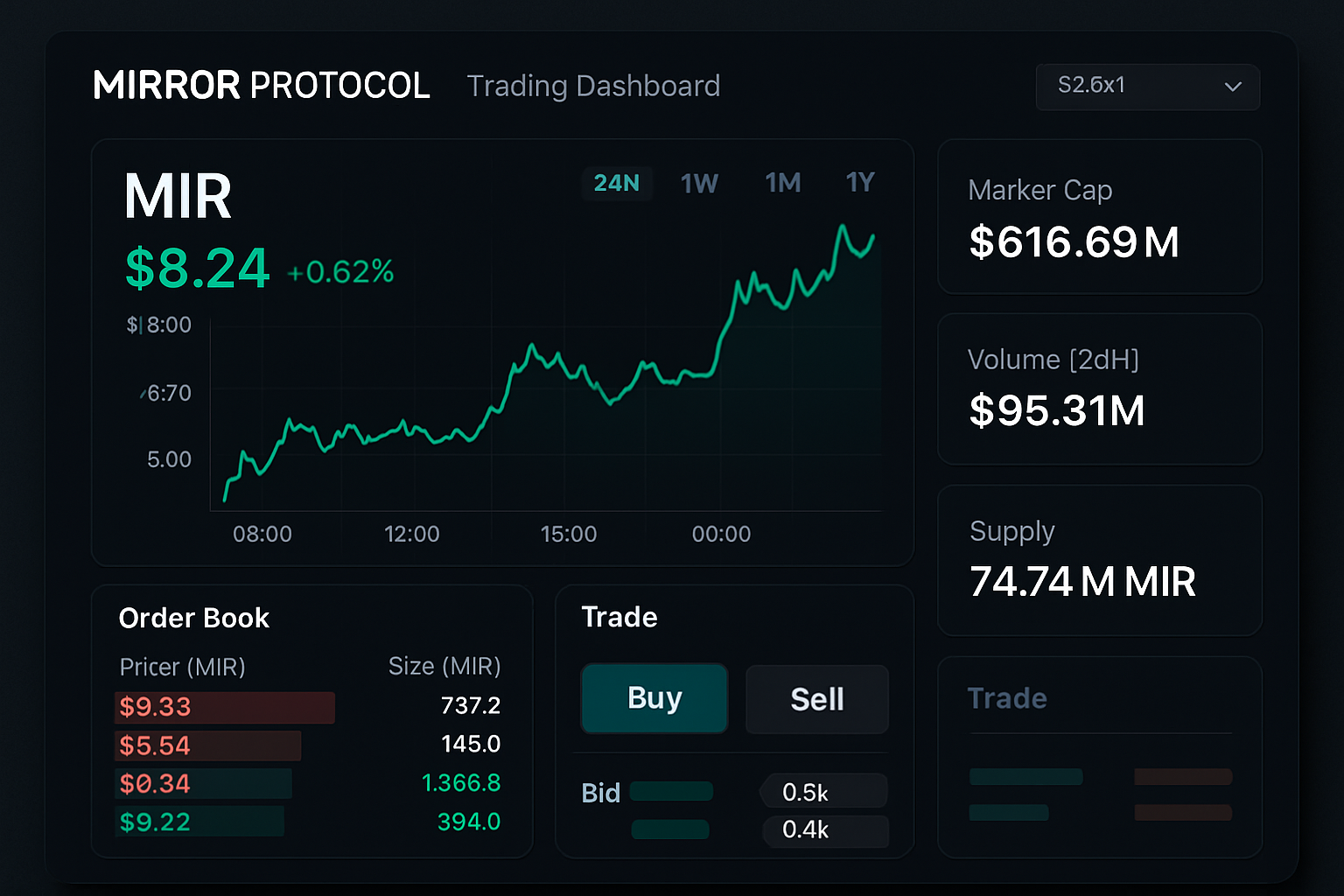Viewport: 1344px width, 896px height.
Task: Open the lower Trade panel
Action: pos(1099,758)
